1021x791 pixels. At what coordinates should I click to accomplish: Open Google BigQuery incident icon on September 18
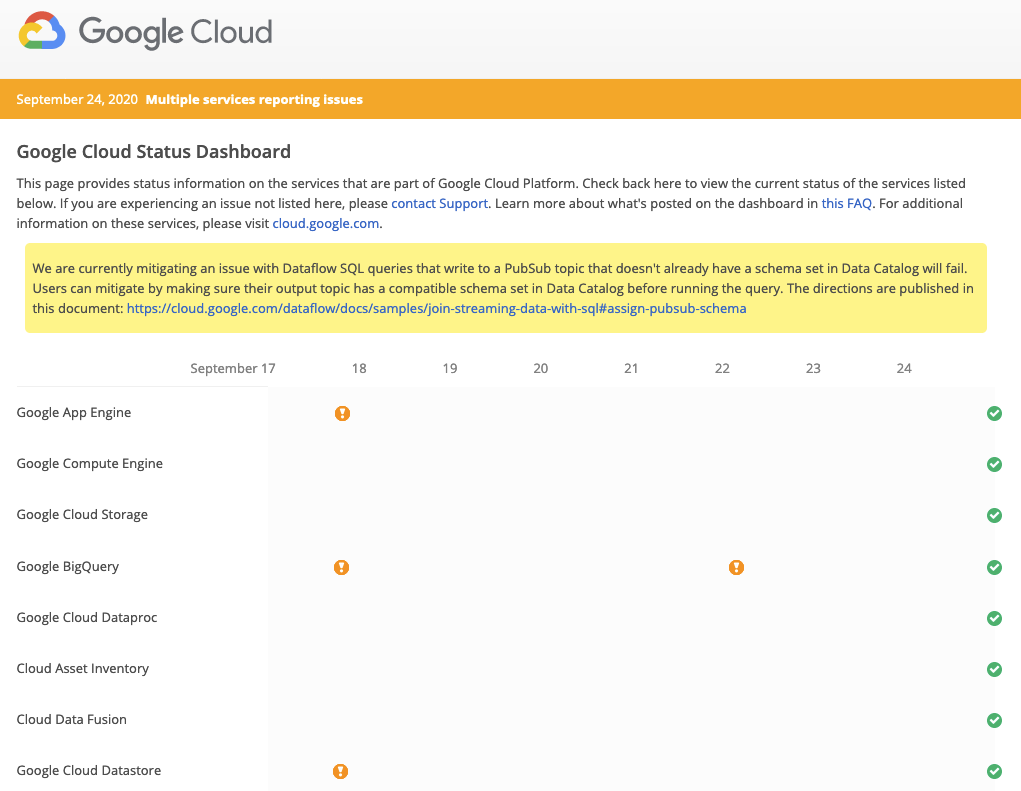point(341,568)
